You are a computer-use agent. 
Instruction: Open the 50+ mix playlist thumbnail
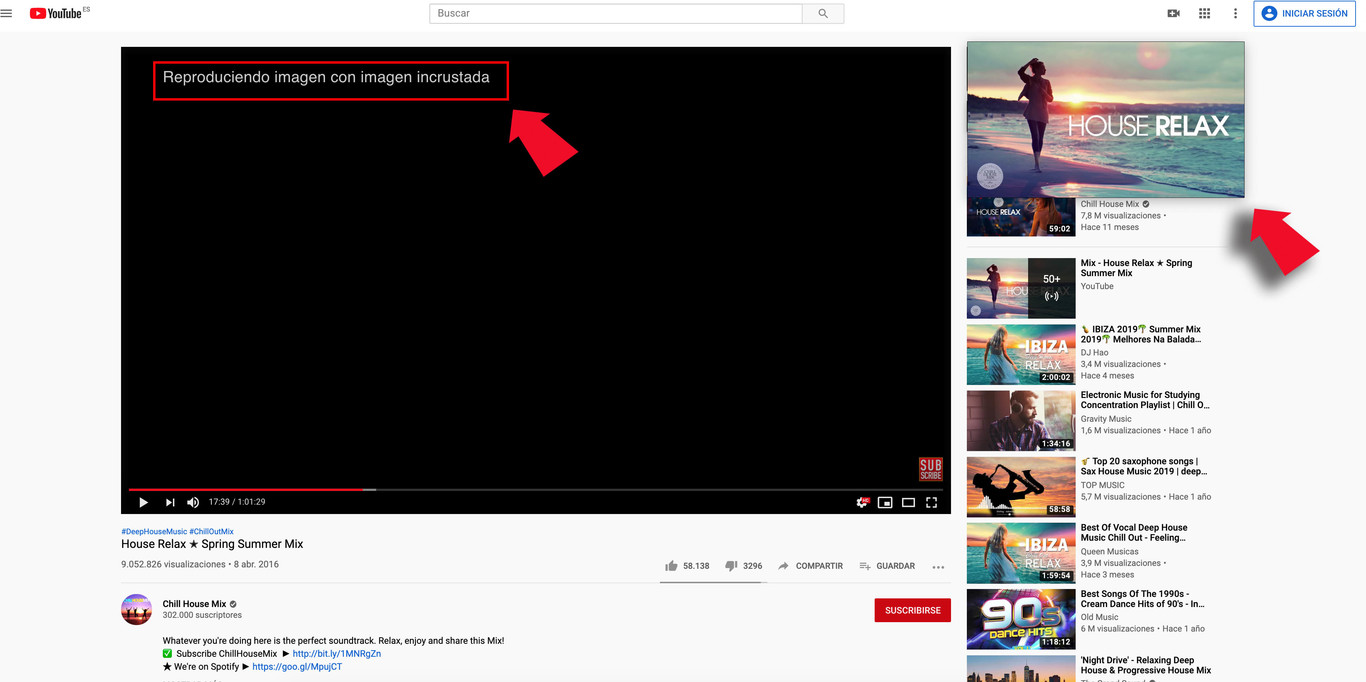pos(1021,288)
